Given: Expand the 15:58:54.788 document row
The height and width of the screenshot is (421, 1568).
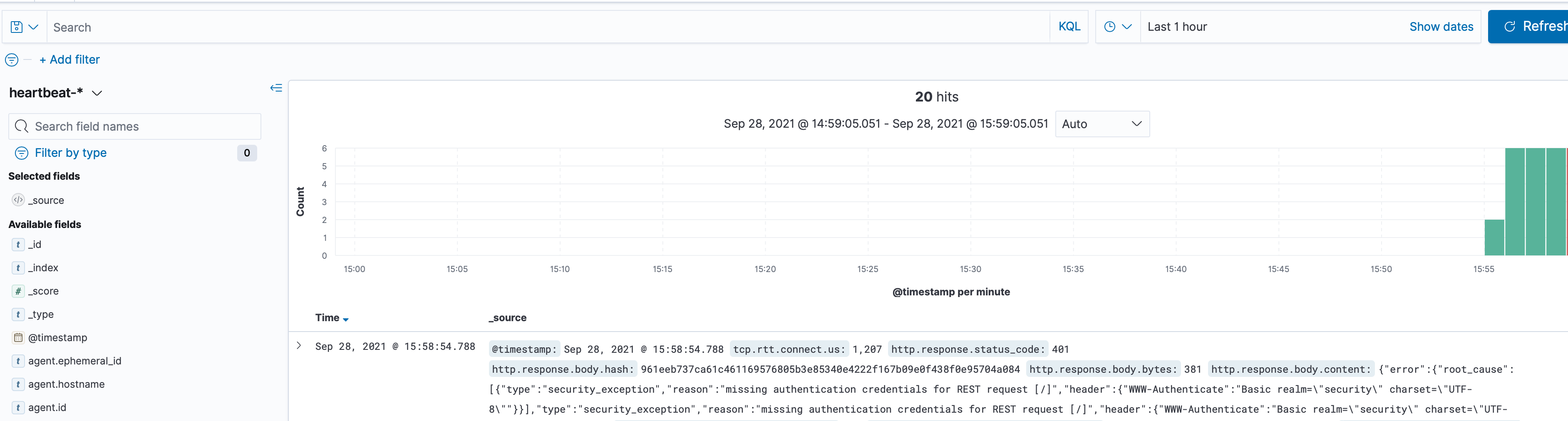Looking at the screenshot, I should pyautogui.click(x=299, y=346).
